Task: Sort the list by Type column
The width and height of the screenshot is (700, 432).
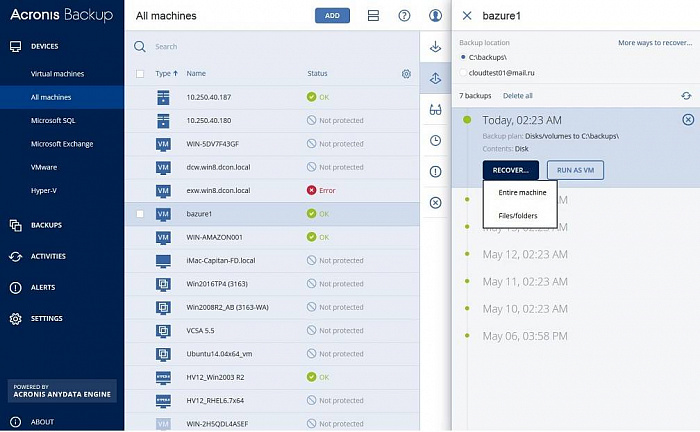Action: (x=166, y=74)
